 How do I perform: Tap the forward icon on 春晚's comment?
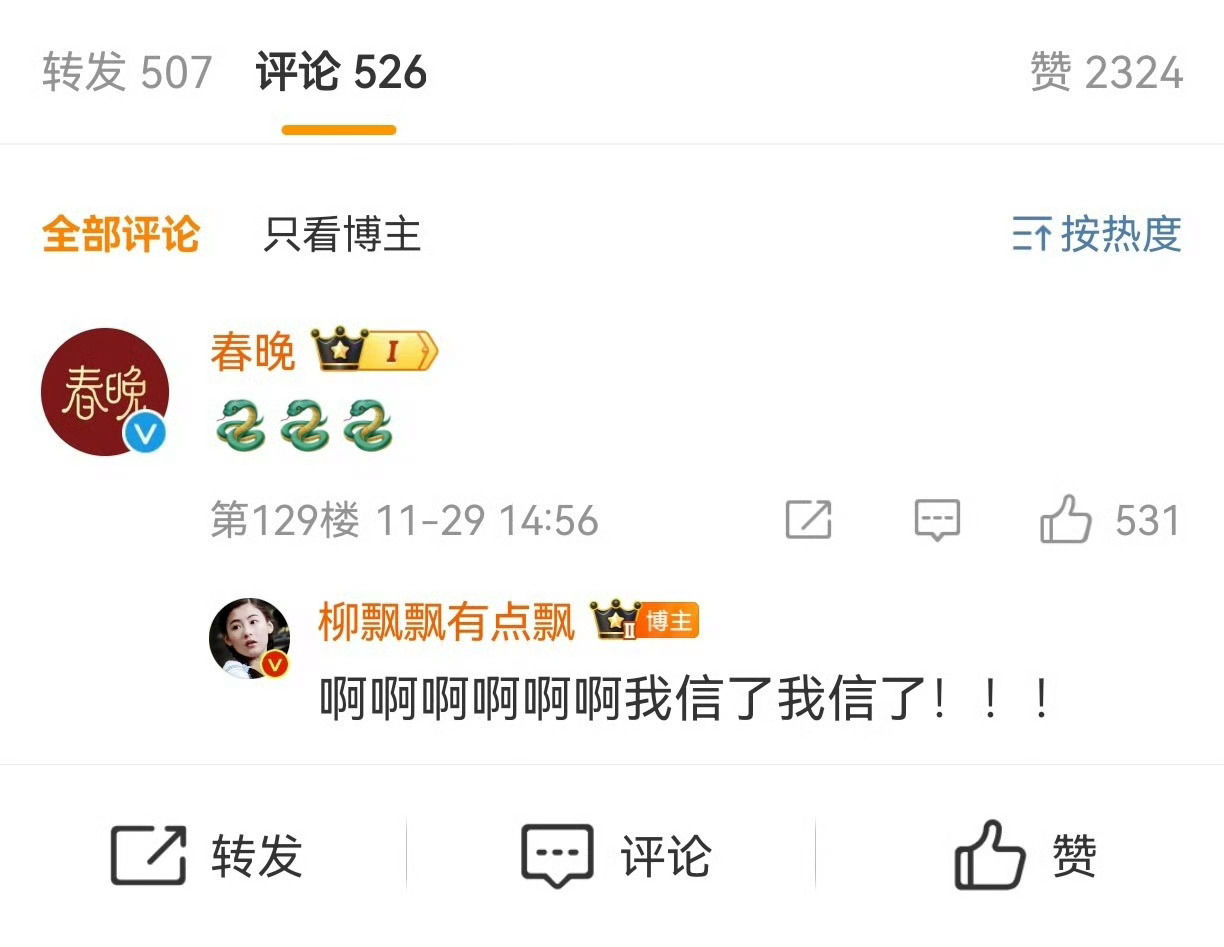(x=808, y=519)
